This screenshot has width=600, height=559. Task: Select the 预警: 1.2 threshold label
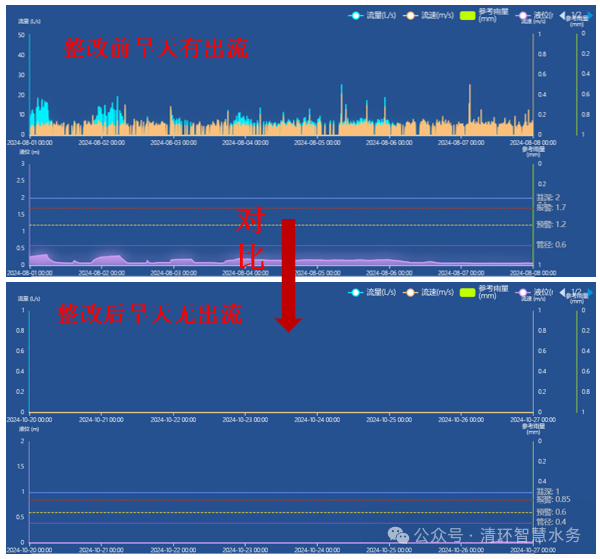(x=553, y=224)
